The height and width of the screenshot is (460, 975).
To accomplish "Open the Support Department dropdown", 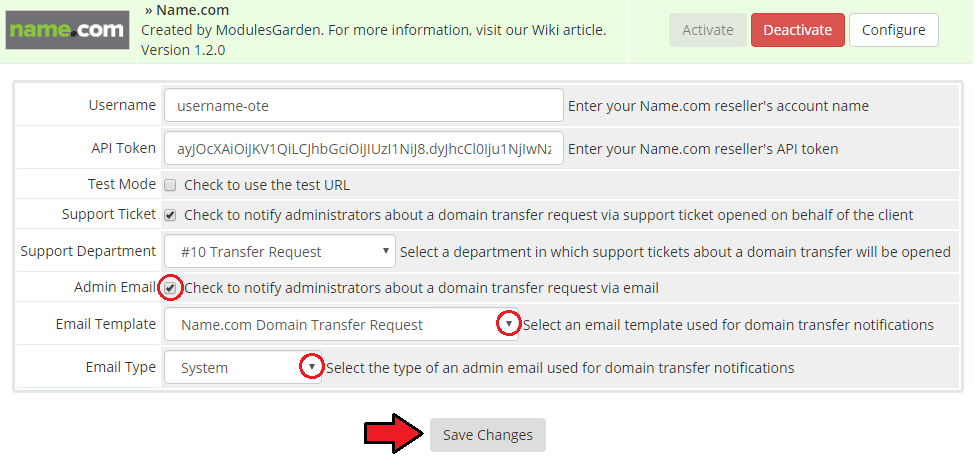I will (x=280, y=251).
